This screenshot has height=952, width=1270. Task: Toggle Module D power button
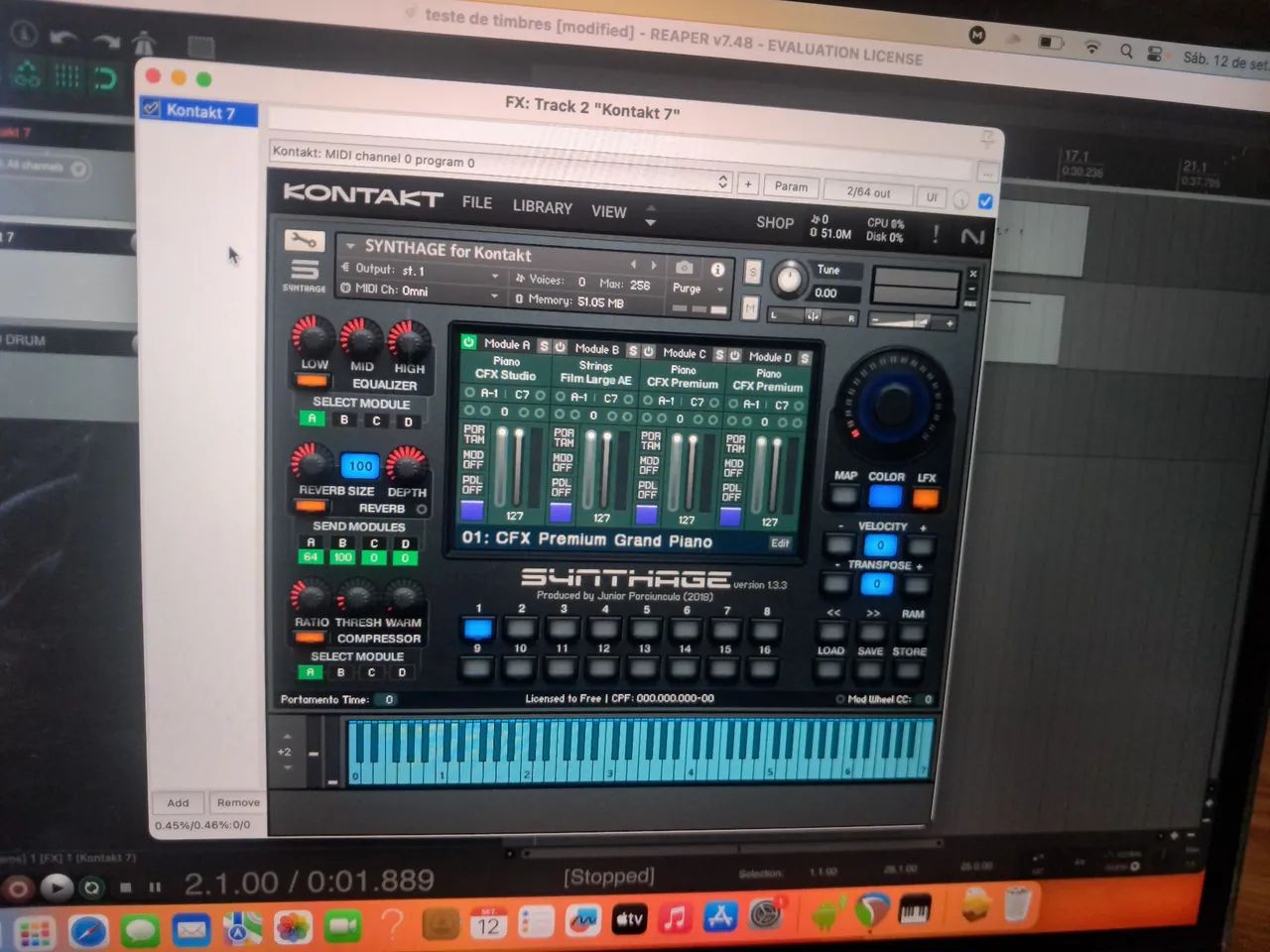click(735, 355)
